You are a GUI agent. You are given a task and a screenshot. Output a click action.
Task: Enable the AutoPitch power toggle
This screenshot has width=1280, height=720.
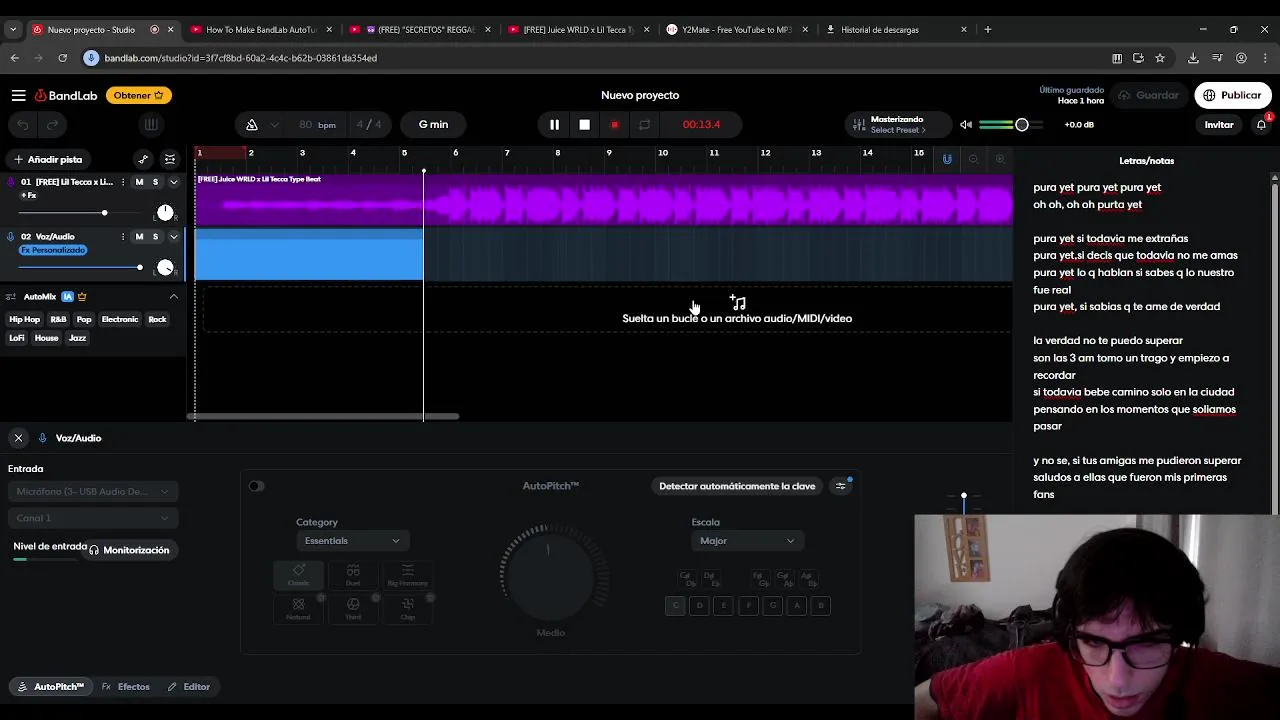256,486
